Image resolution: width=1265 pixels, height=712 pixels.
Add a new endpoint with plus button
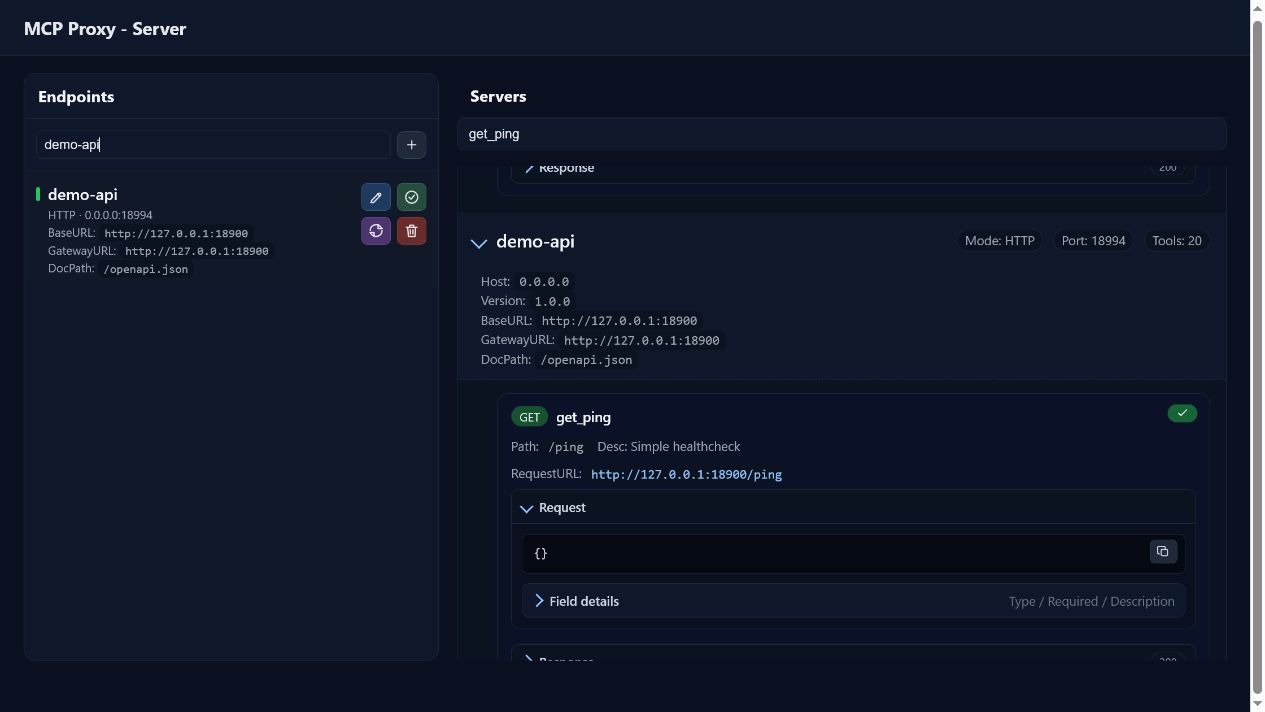point(411,145)
